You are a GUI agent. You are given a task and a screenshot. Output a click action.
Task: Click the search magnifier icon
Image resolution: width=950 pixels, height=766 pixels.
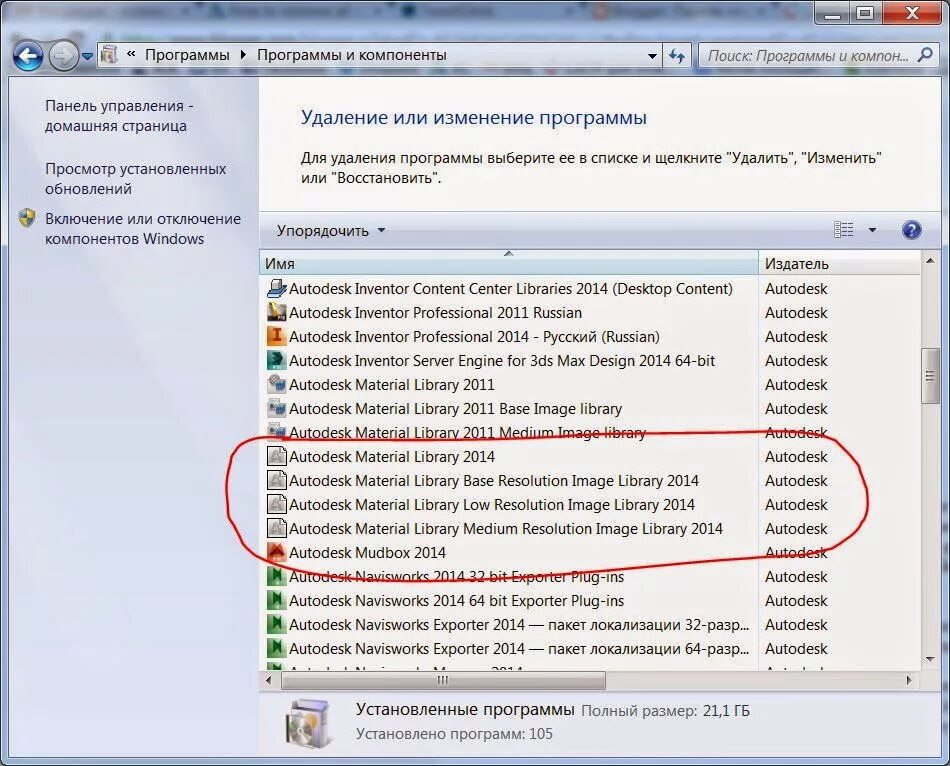pyautogui.click(x=925, y=55)
